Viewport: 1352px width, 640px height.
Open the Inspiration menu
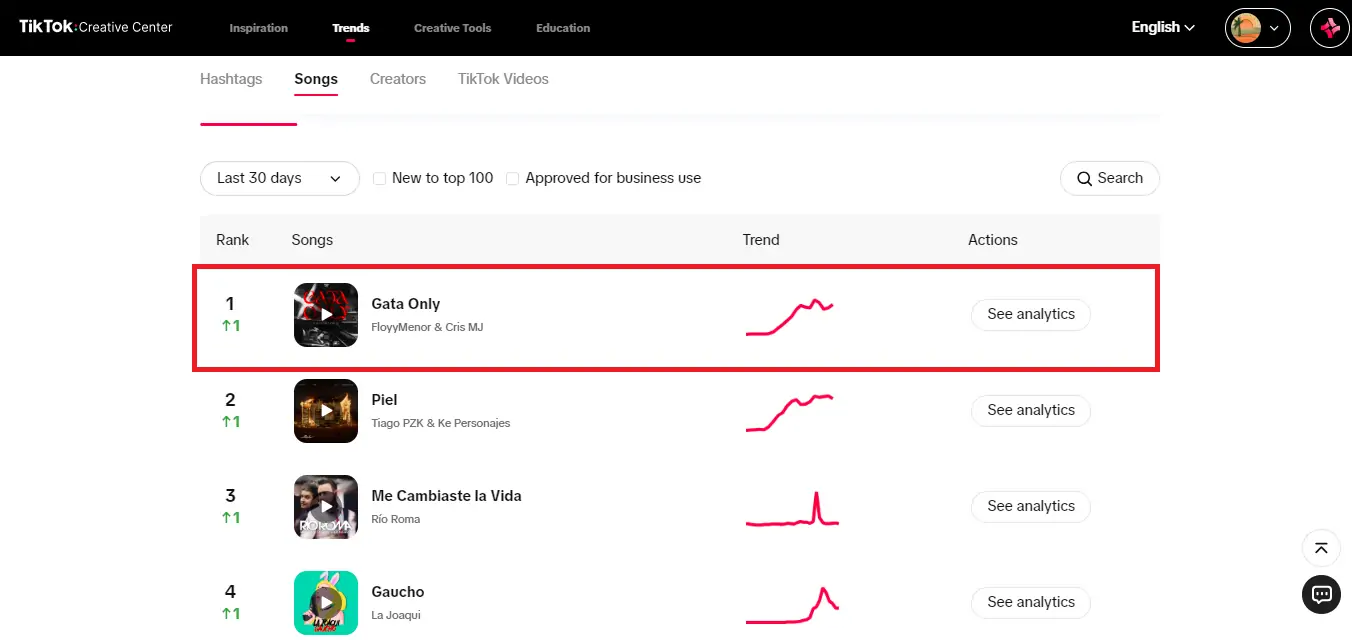(x=258, y=28)
